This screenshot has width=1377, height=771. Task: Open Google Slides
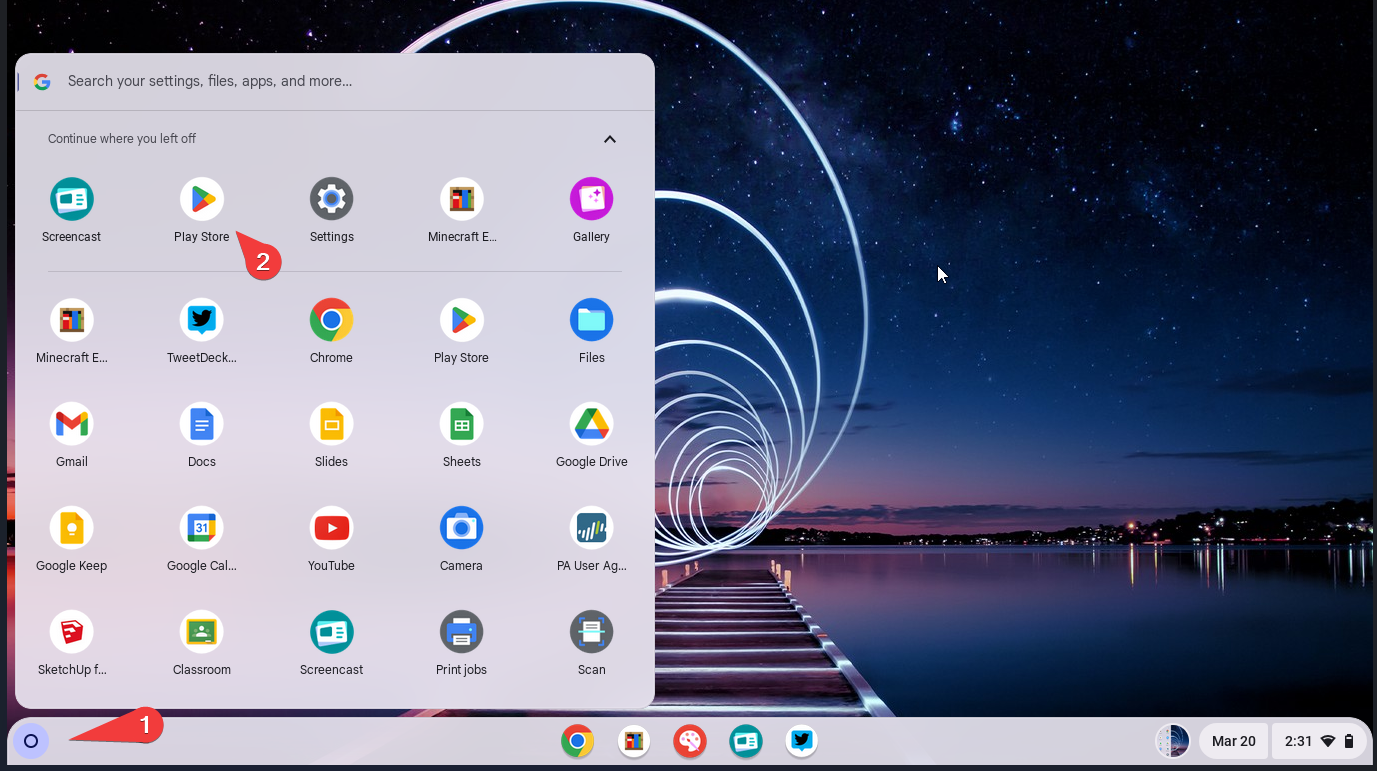pyautogui.click(x=331, y=423)
